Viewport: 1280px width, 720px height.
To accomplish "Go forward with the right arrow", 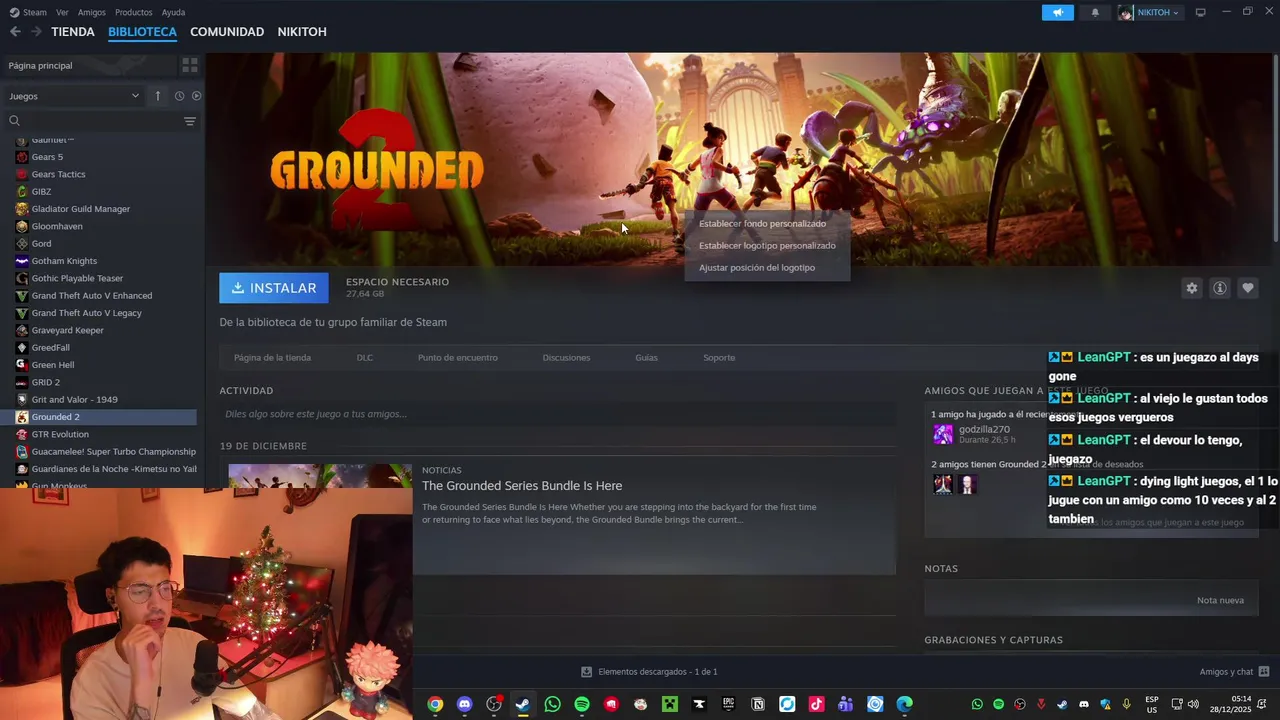I will tap(36, 32).
